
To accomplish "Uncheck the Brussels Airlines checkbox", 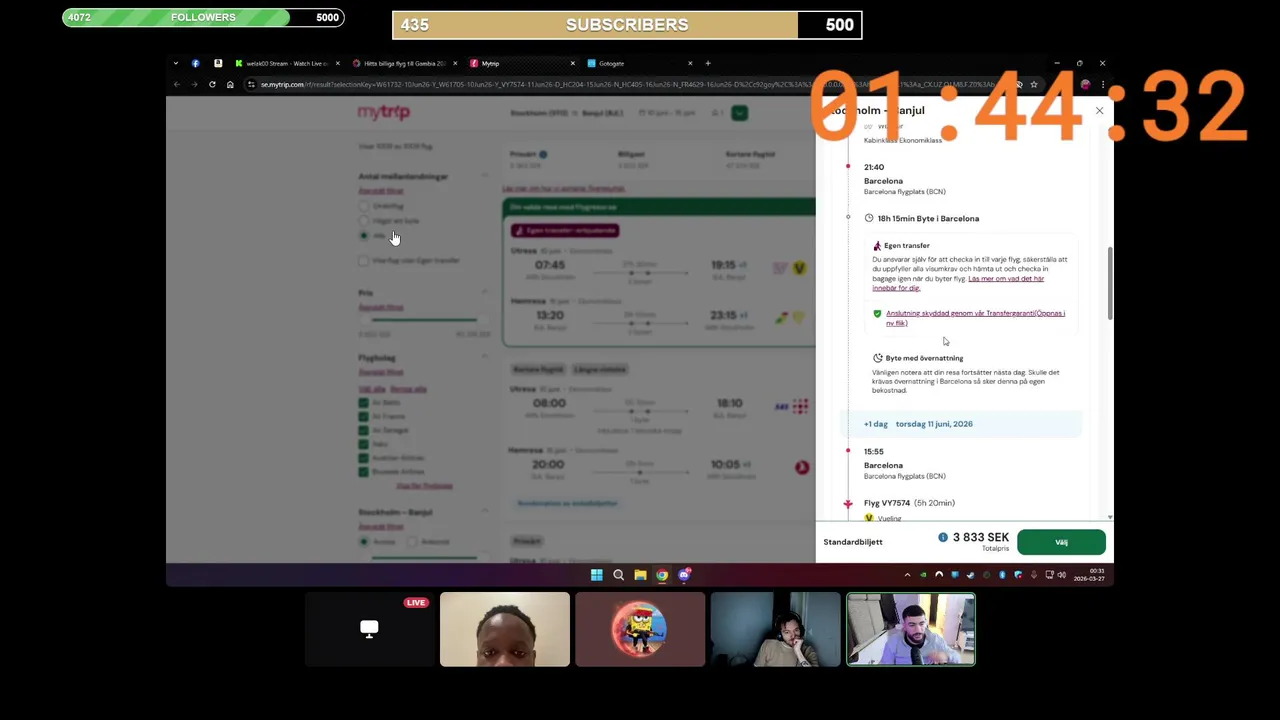I will click(363, 472).
